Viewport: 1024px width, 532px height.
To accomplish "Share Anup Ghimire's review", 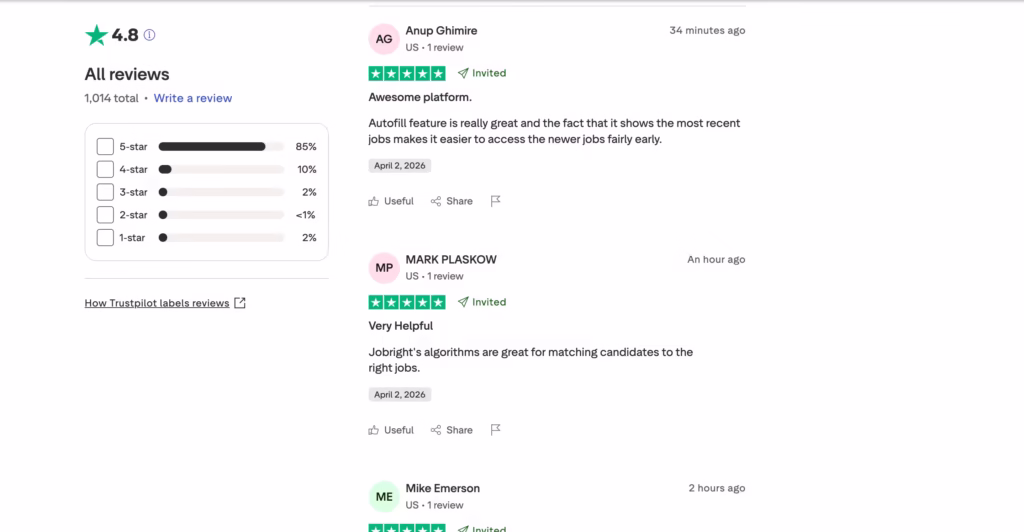I will [x=452, y=201].
